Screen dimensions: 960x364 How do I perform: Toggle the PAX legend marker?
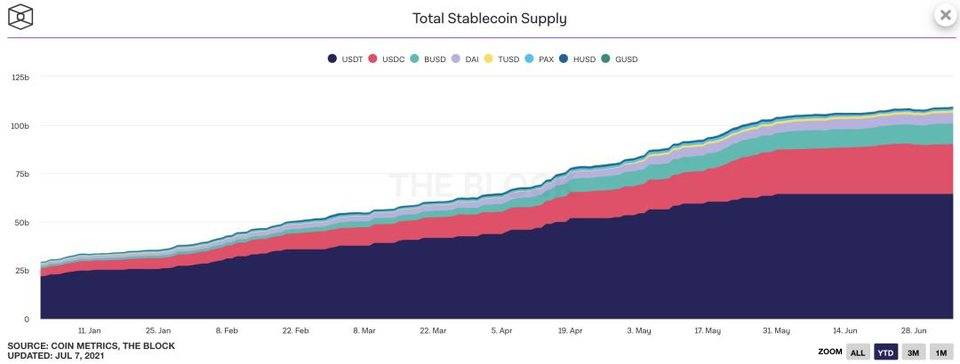click(529, 59)
